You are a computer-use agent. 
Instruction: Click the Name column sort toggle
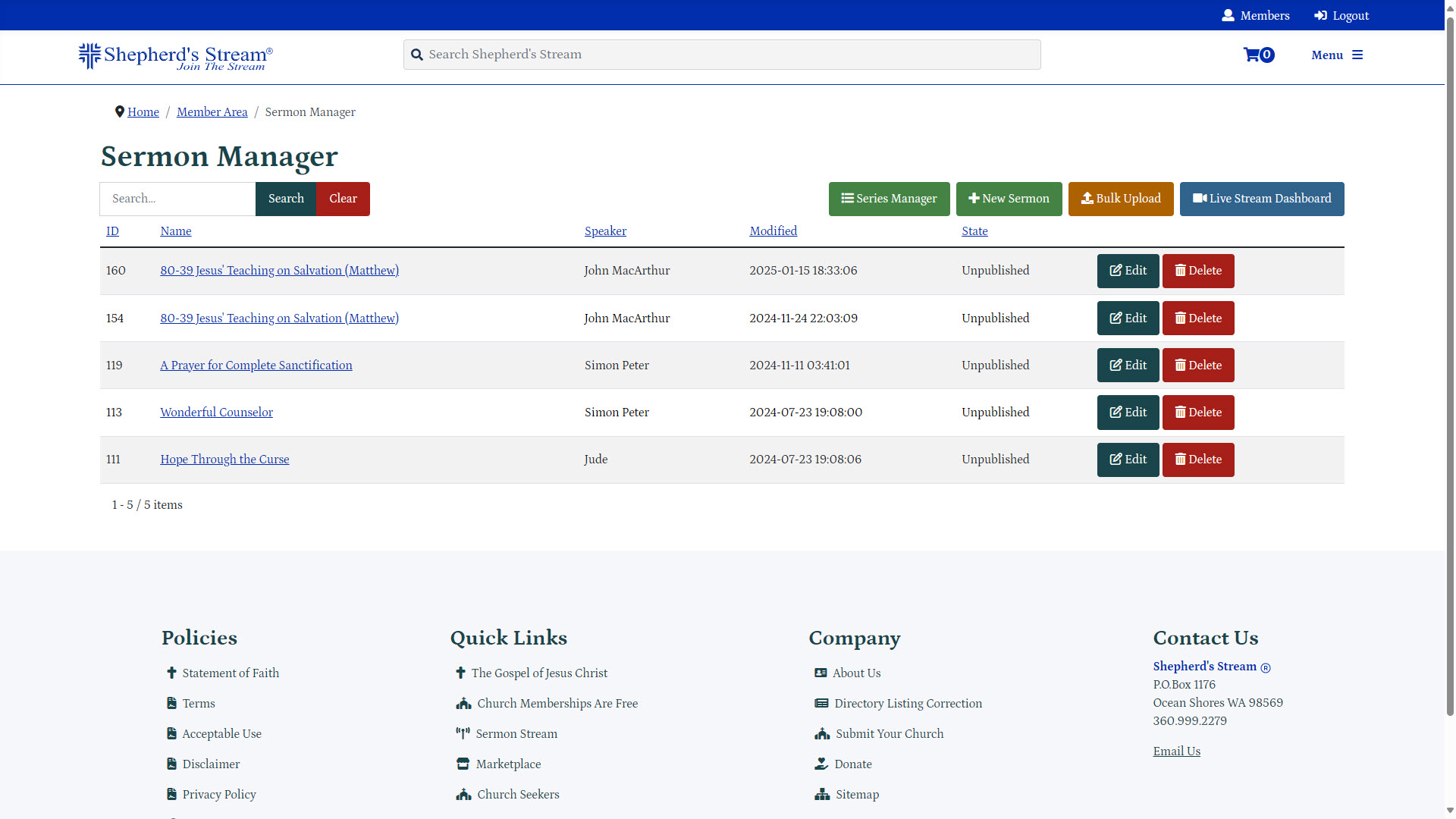(x=176, y=231)
